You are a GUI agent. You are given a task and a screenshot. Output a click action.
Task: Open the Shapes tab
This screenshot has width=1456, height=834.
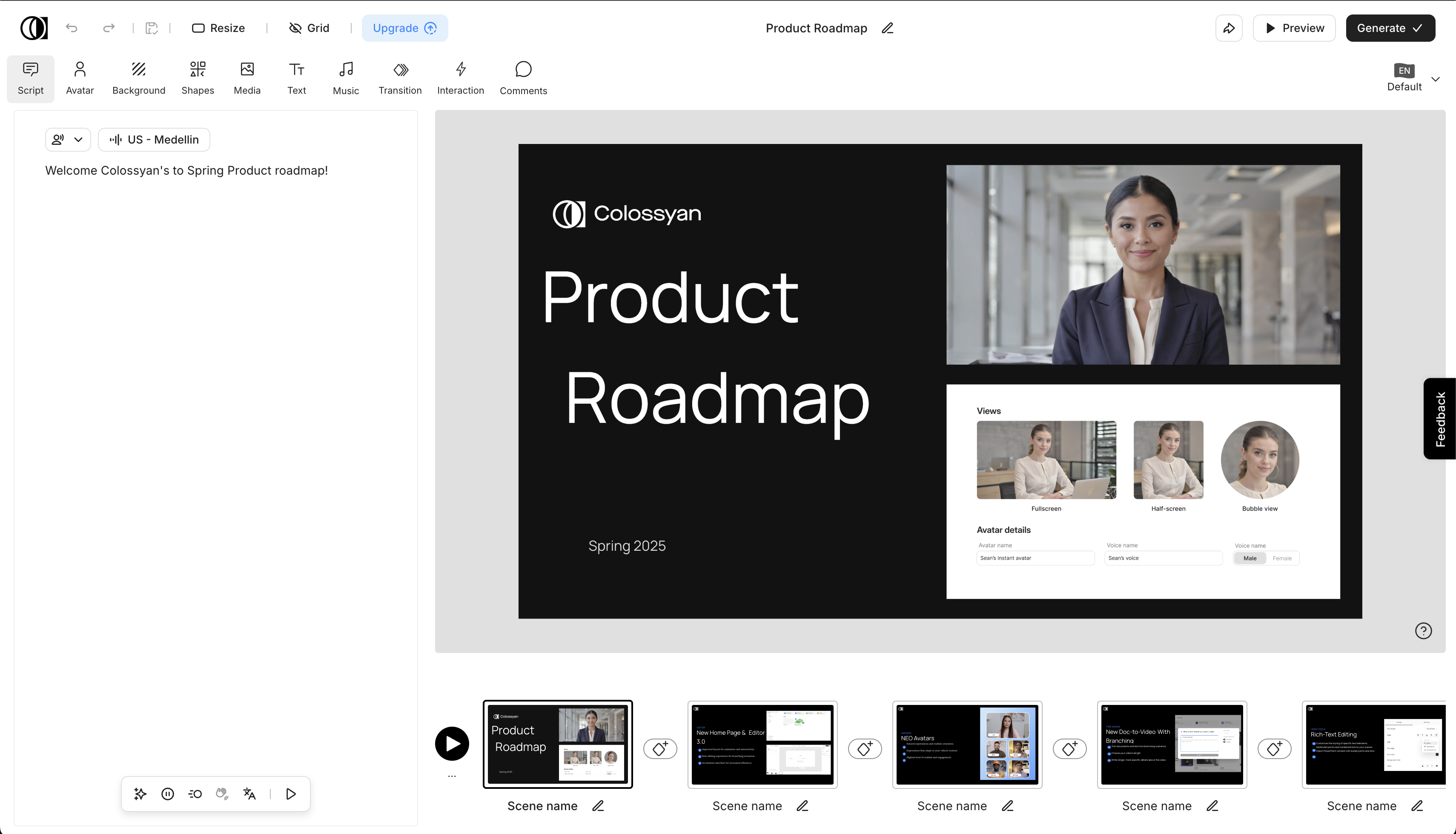(198, 78)
